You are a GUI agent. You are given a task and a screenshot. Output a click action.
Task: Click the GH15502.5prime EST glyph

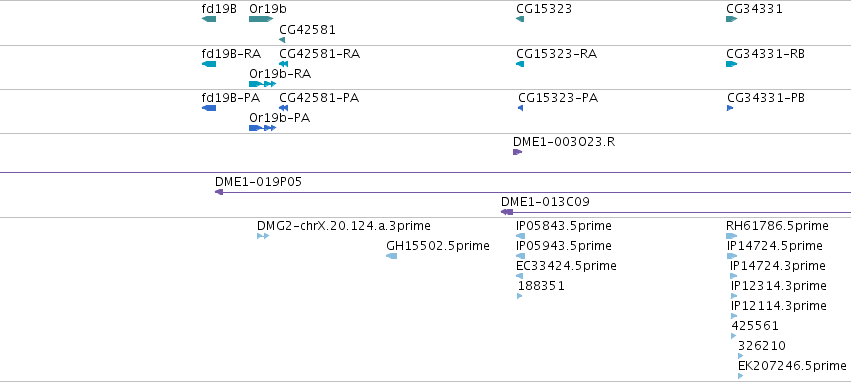[x=391, y=256]
